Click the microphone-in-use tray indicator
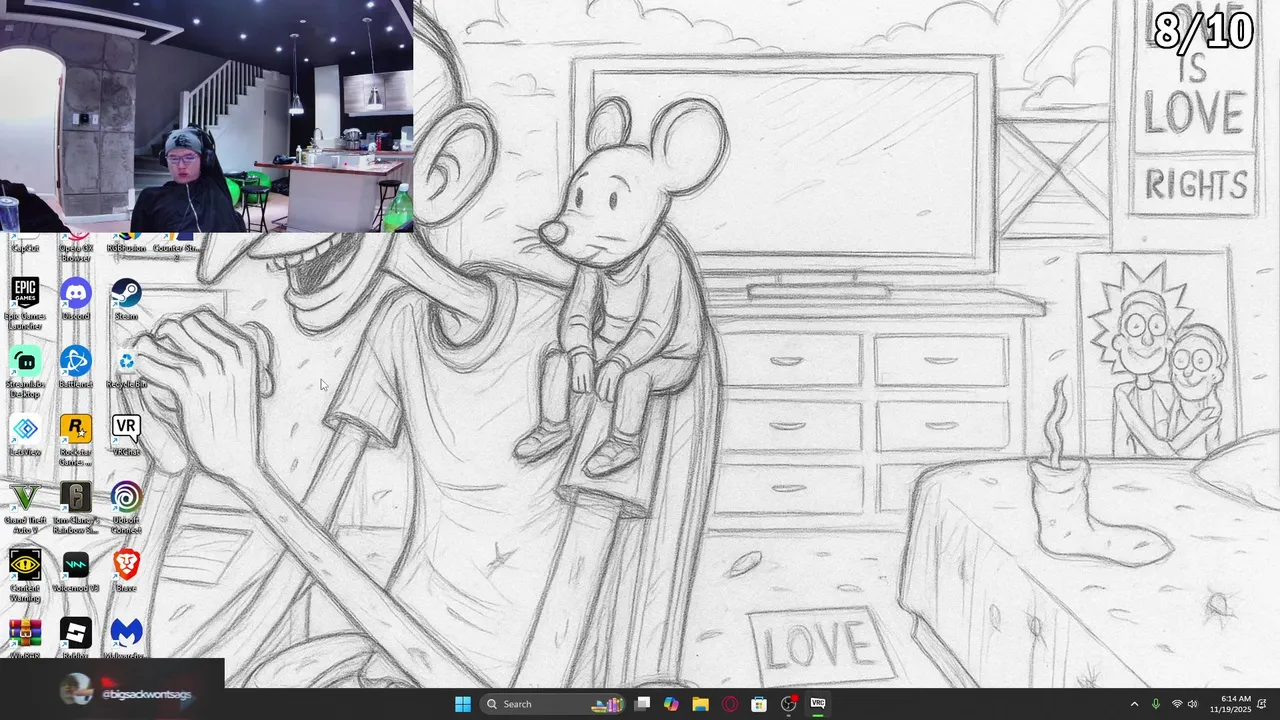This screenshot has width=1280, height=720. coord(1156,704)
